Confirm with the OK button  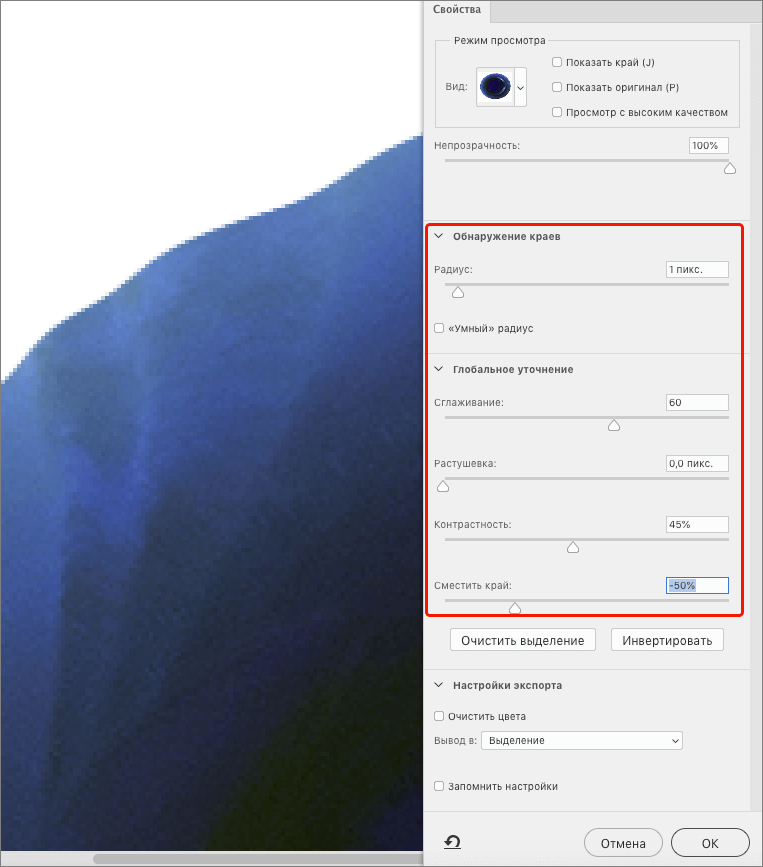[x=710, y=843]
